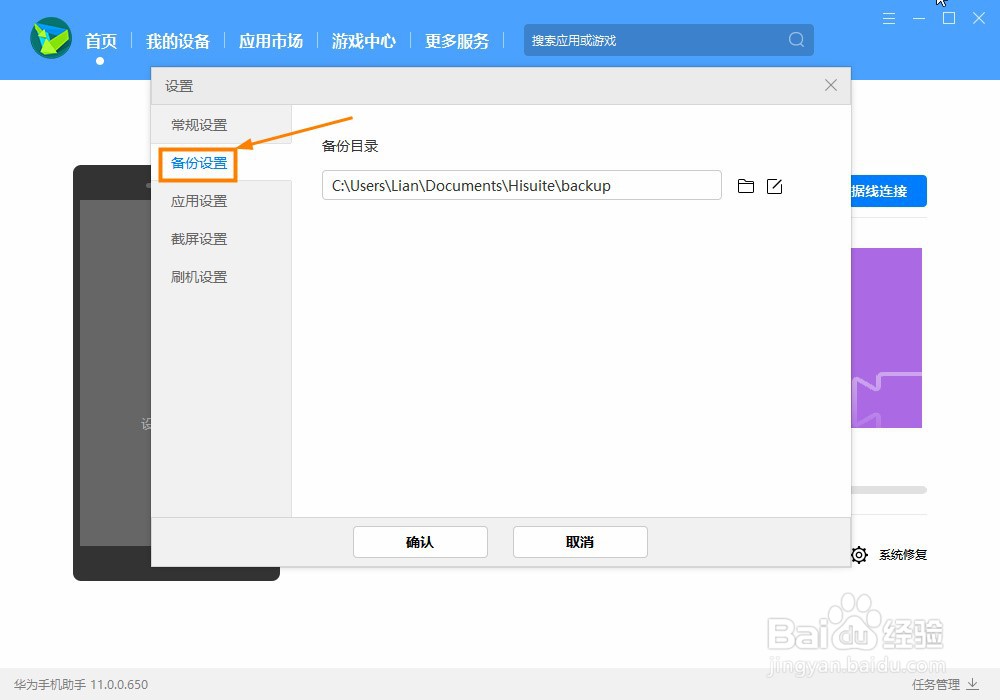Switch to the 应用市场 tab
The width and height of the screenshot is (1000, 700).
coord(270,41)
